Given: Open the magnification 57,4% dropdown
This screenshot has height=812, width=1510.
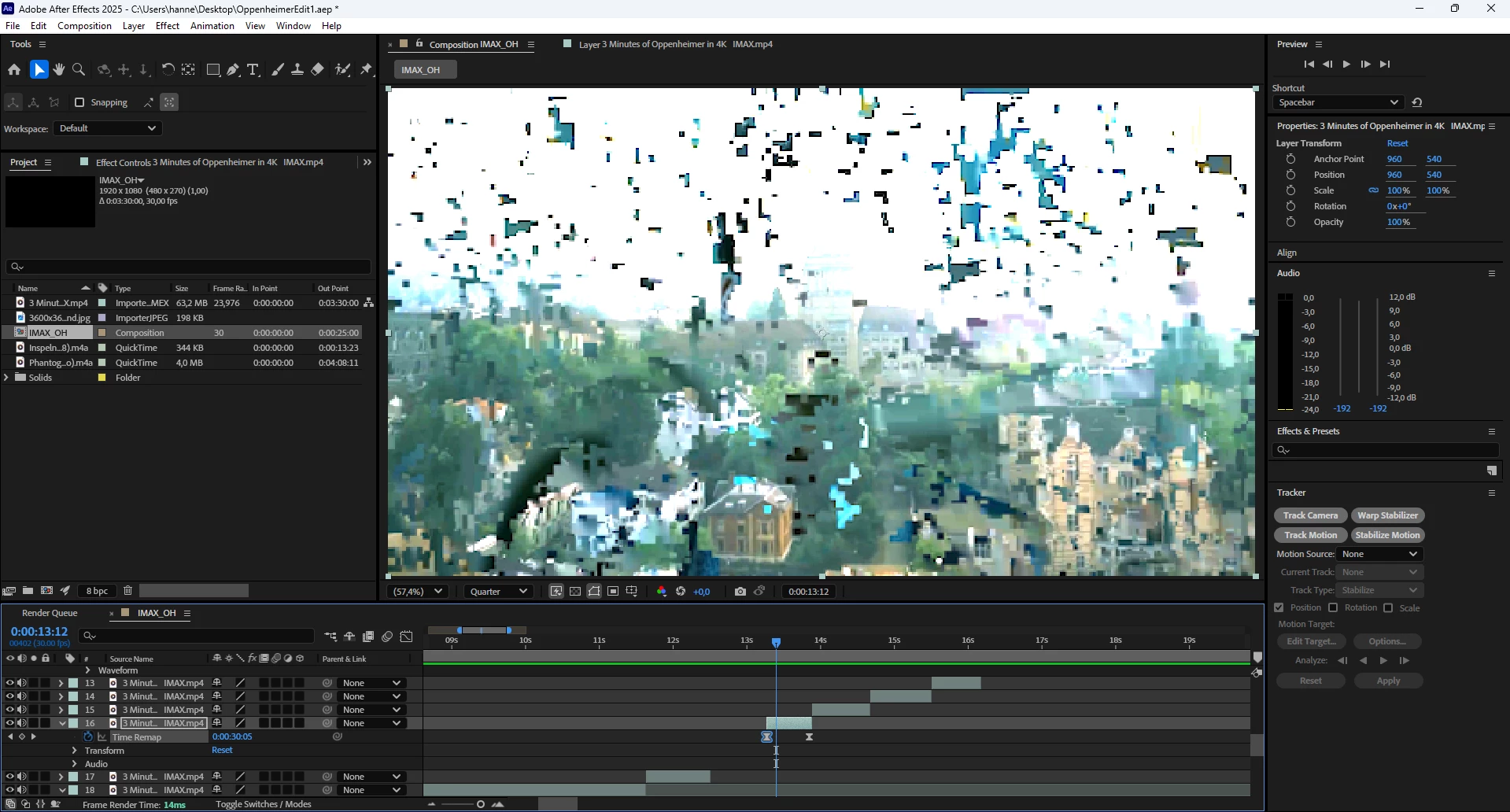Looking at the screenshot, I should [418, 592].
